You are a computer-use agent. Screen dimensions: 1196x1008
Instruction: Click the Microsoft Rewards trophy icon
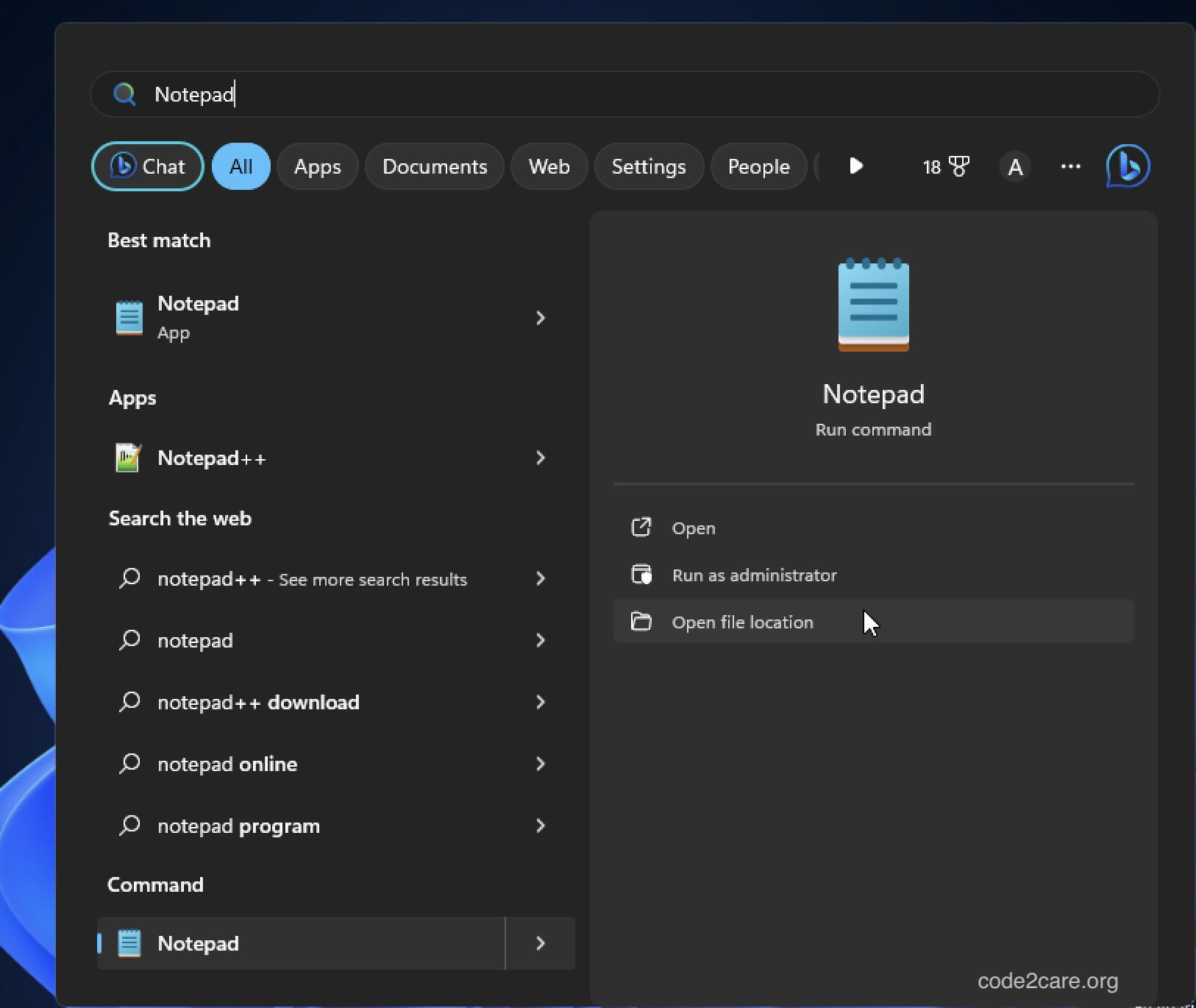coord(958,166)
